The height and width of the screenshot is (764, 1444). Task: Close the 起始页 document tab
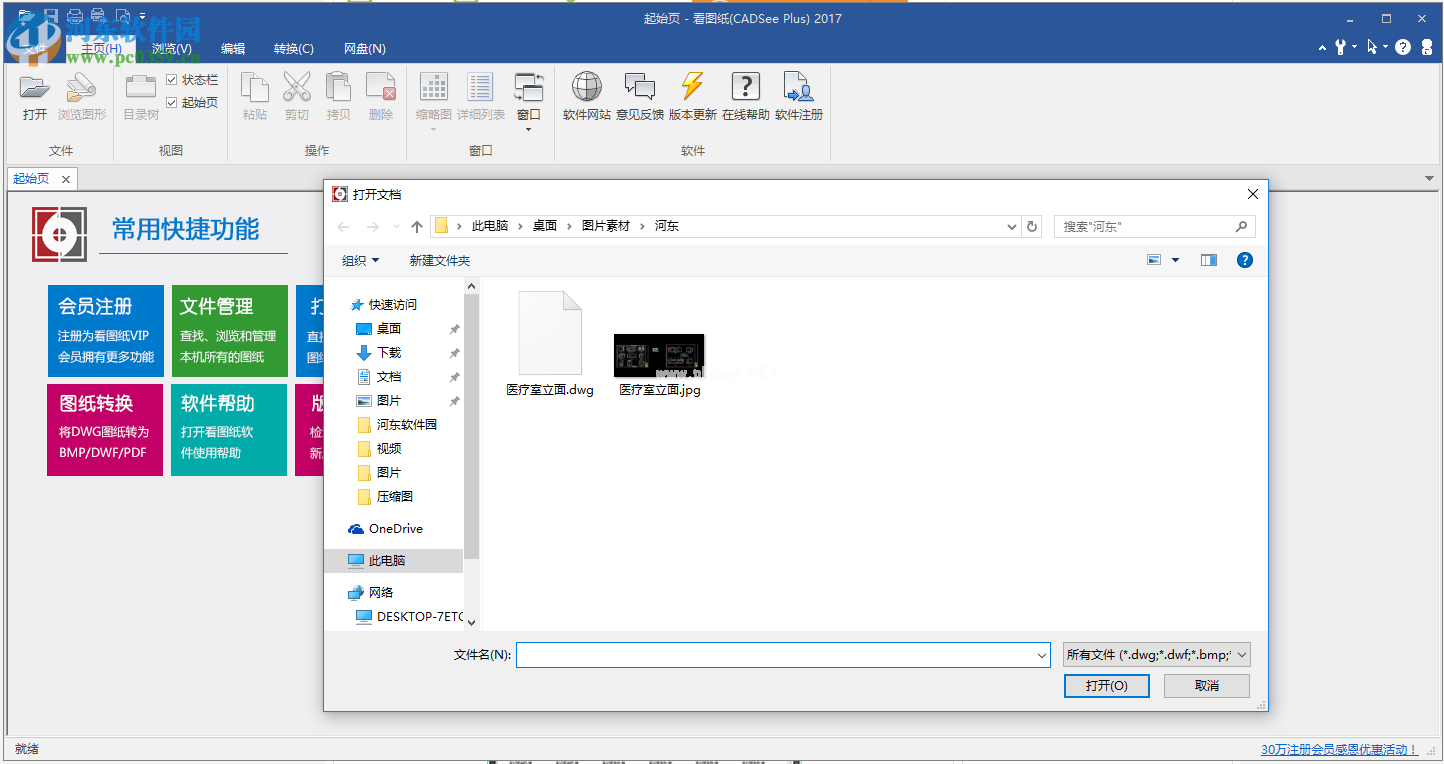pyautogui.click(x=66, y=179)
